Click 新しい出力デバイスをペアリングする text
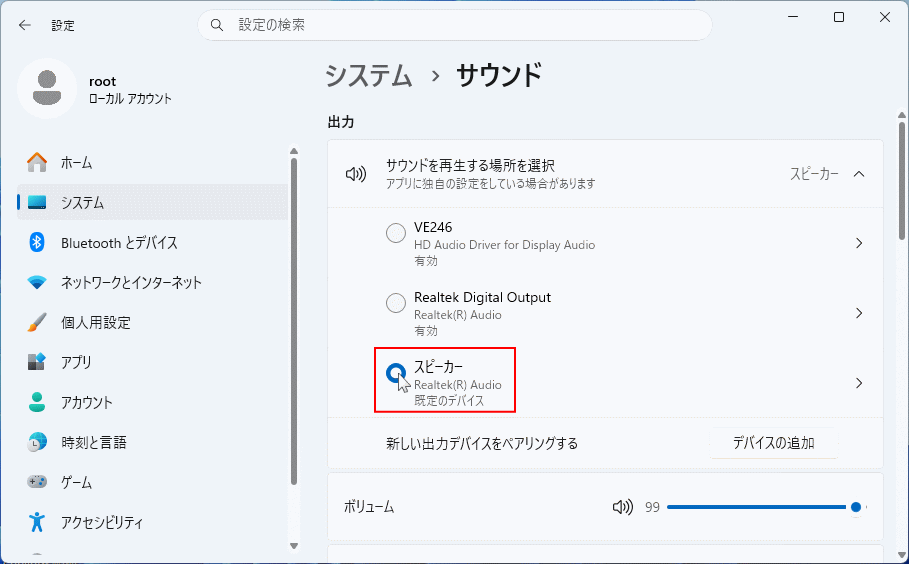Image resolution: width=909 pixels, height=564 pixels. [482, 443]
